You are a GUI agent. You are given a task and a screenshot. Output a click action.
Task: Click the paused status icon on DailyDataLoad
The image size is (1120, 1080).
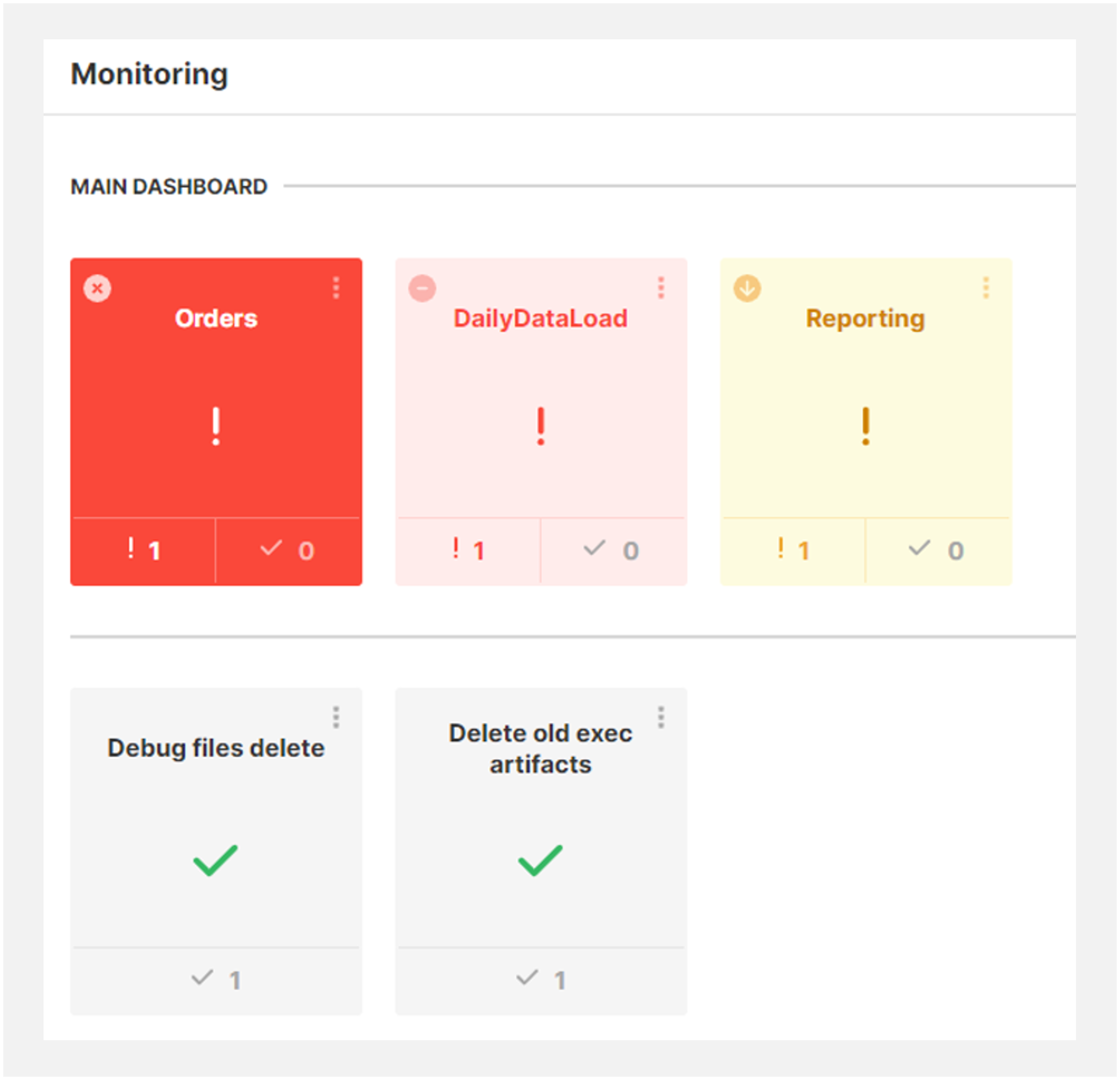(x=422, y=288)
